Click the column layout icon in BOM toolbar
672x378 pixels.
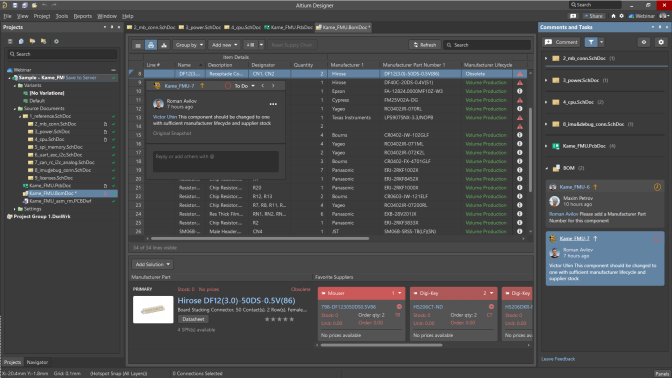pos(250,45)
